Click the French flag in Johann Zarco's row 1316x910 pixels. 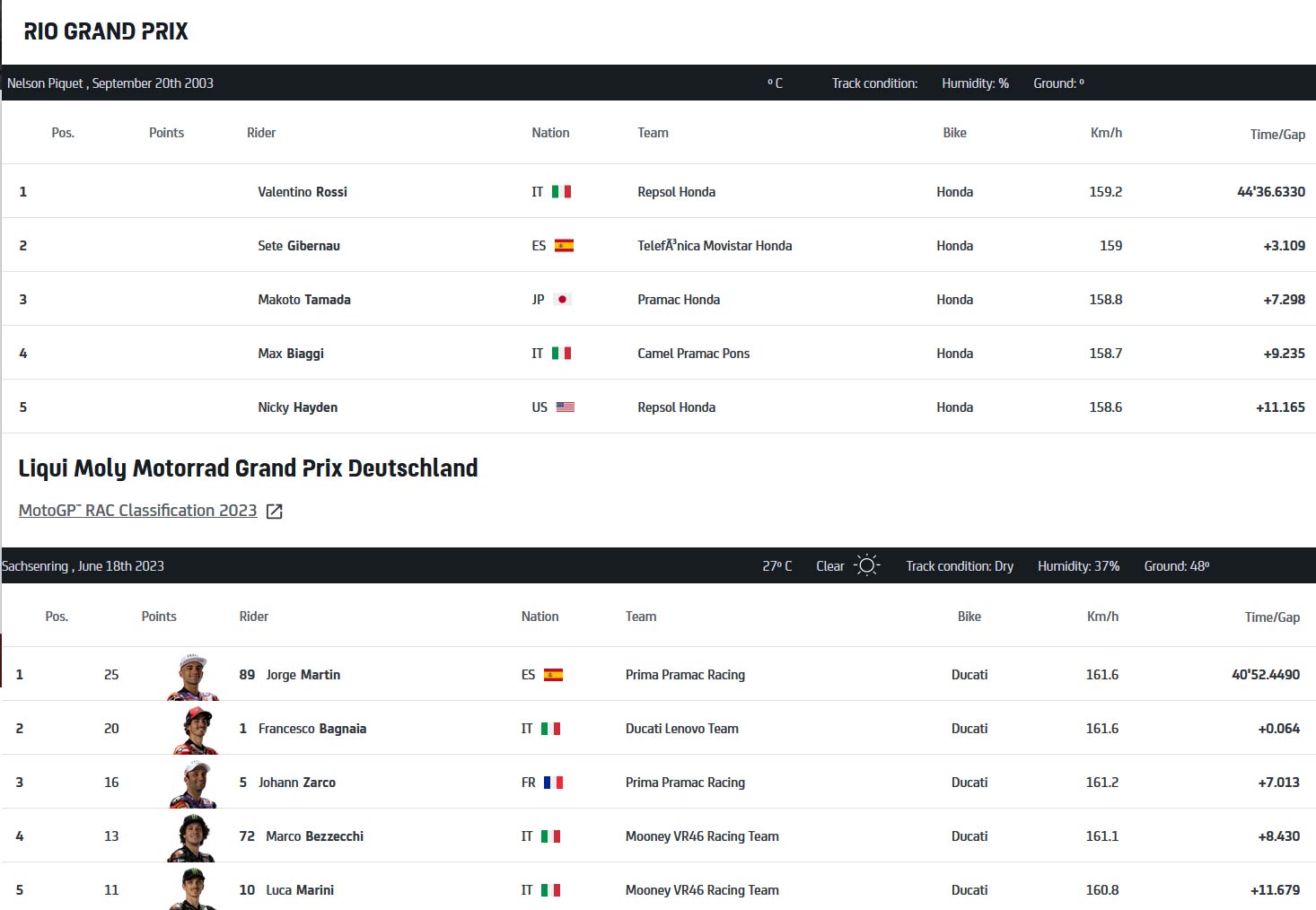(x=553, y=783)
